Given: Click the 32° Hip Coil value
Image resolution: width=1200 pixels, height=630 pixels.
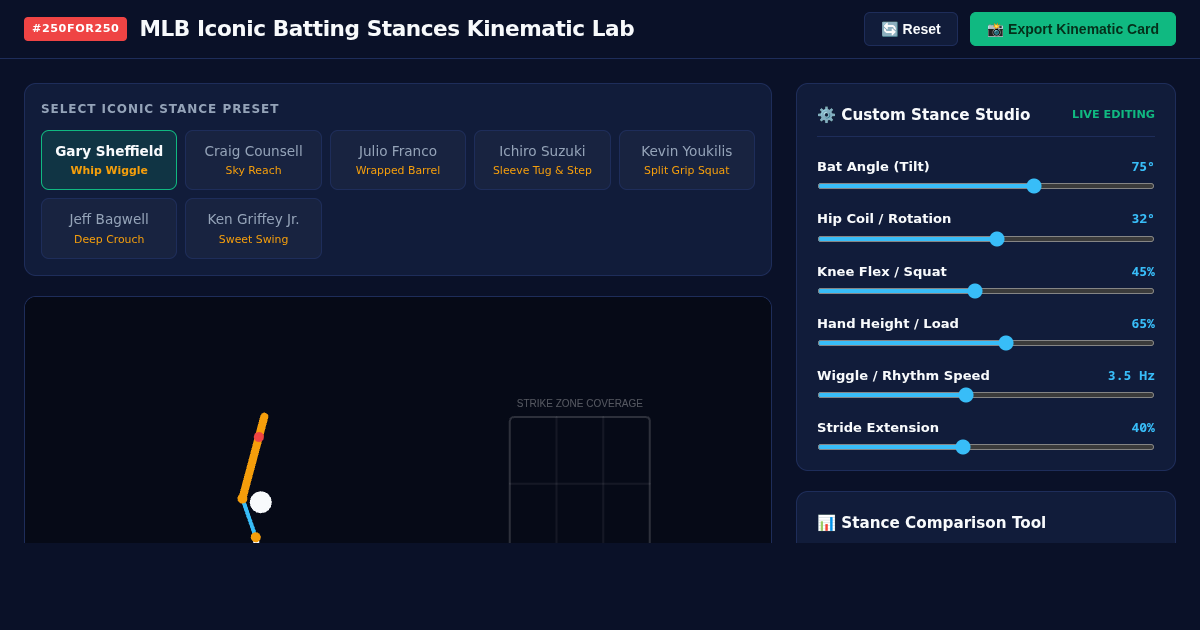Looking at the screenshot, I should [x=1143, y=219].
